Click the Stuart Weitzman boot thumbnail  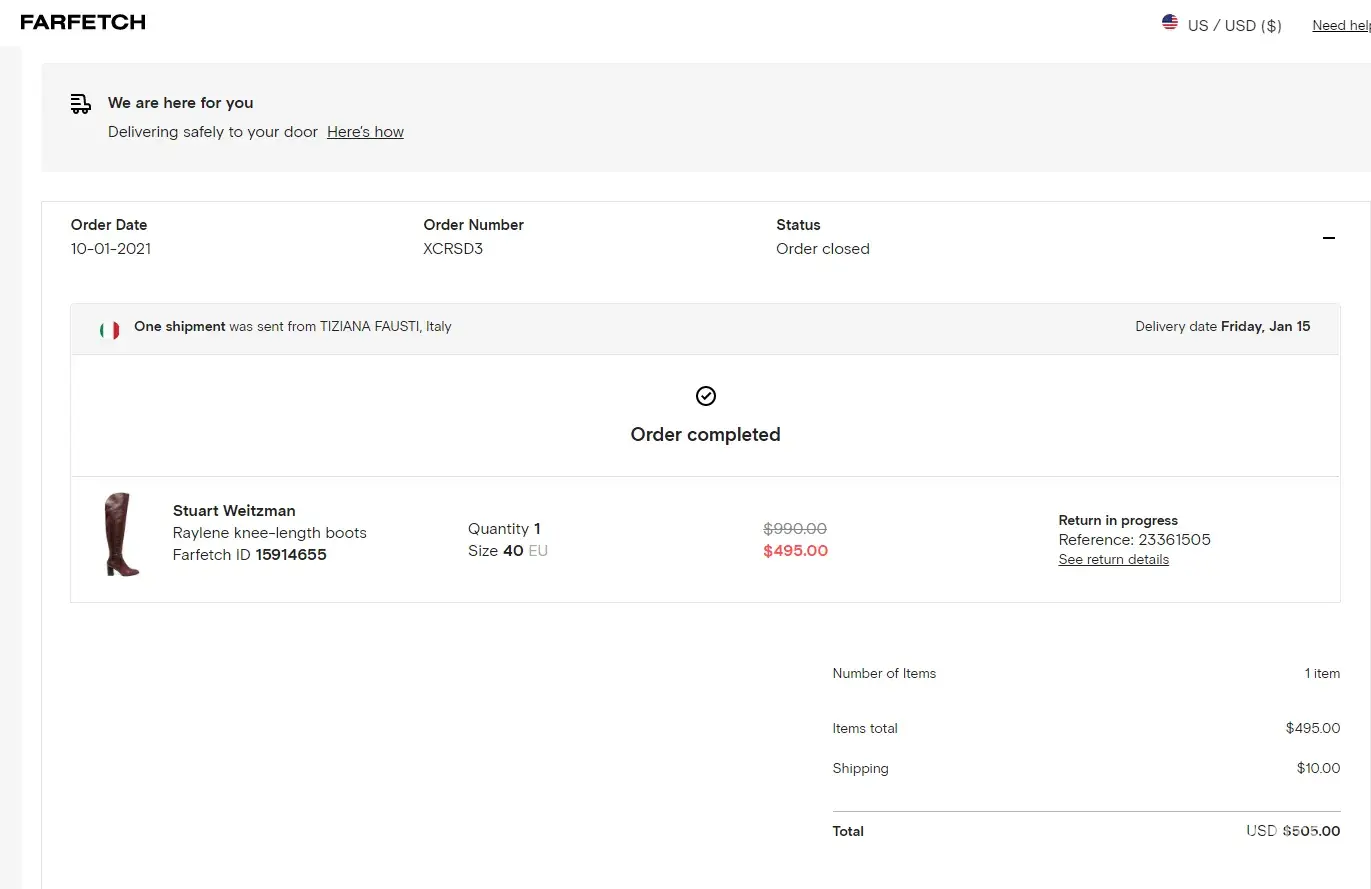click(121, 534)
